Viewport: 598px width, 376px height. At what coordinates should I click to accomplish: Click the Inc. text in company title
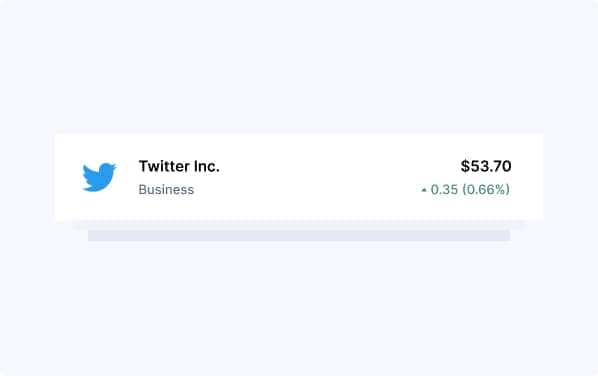(x=207, y=166)
